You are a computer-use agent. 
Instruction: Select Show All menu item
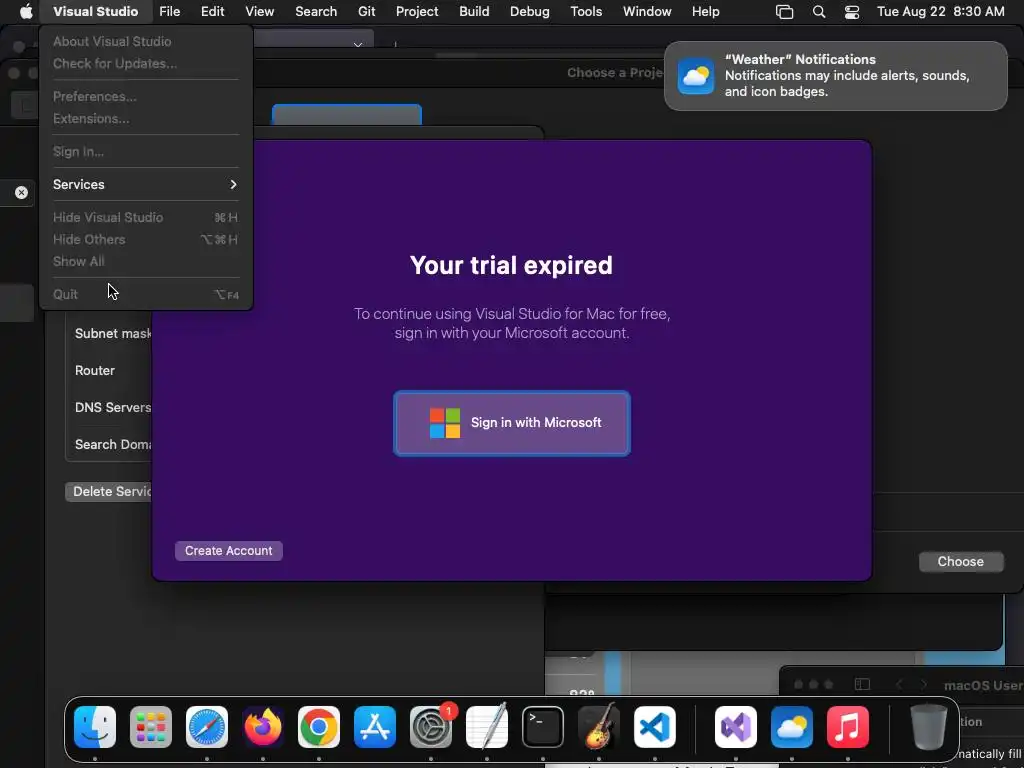click(146, 261)
